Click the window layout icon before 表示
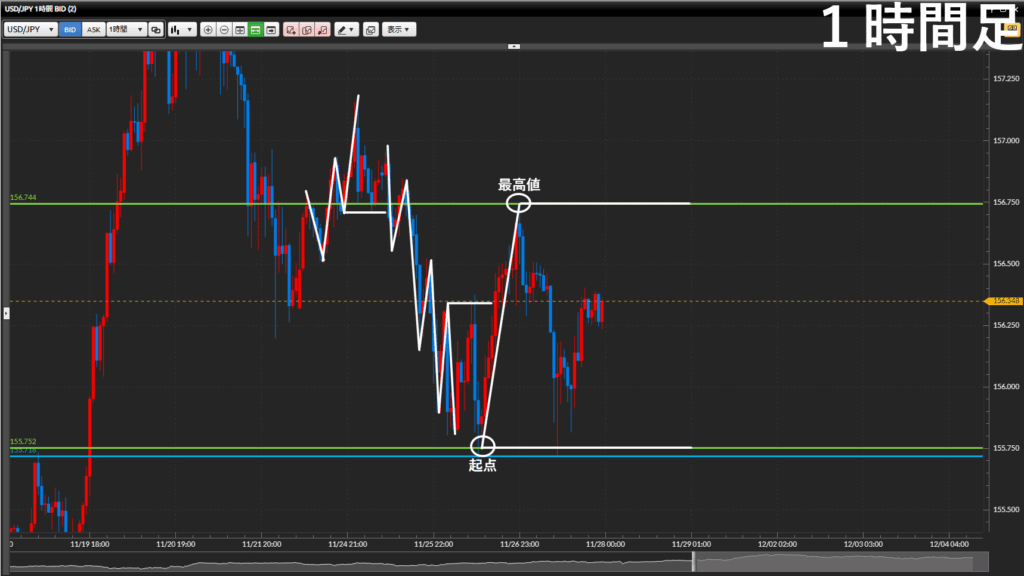Image resolution: width=1024 pixels, height=576 pixels. [x=370, y=30]
